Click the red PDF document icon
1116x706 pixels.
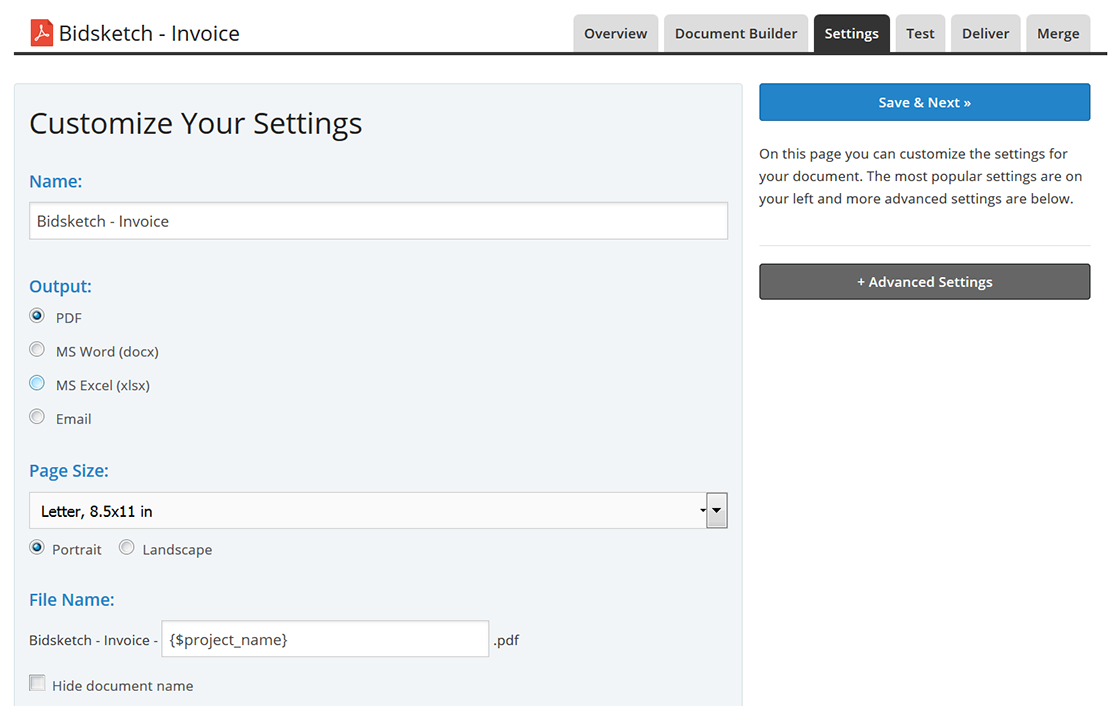pyautogui.click(x=42, y=33)
